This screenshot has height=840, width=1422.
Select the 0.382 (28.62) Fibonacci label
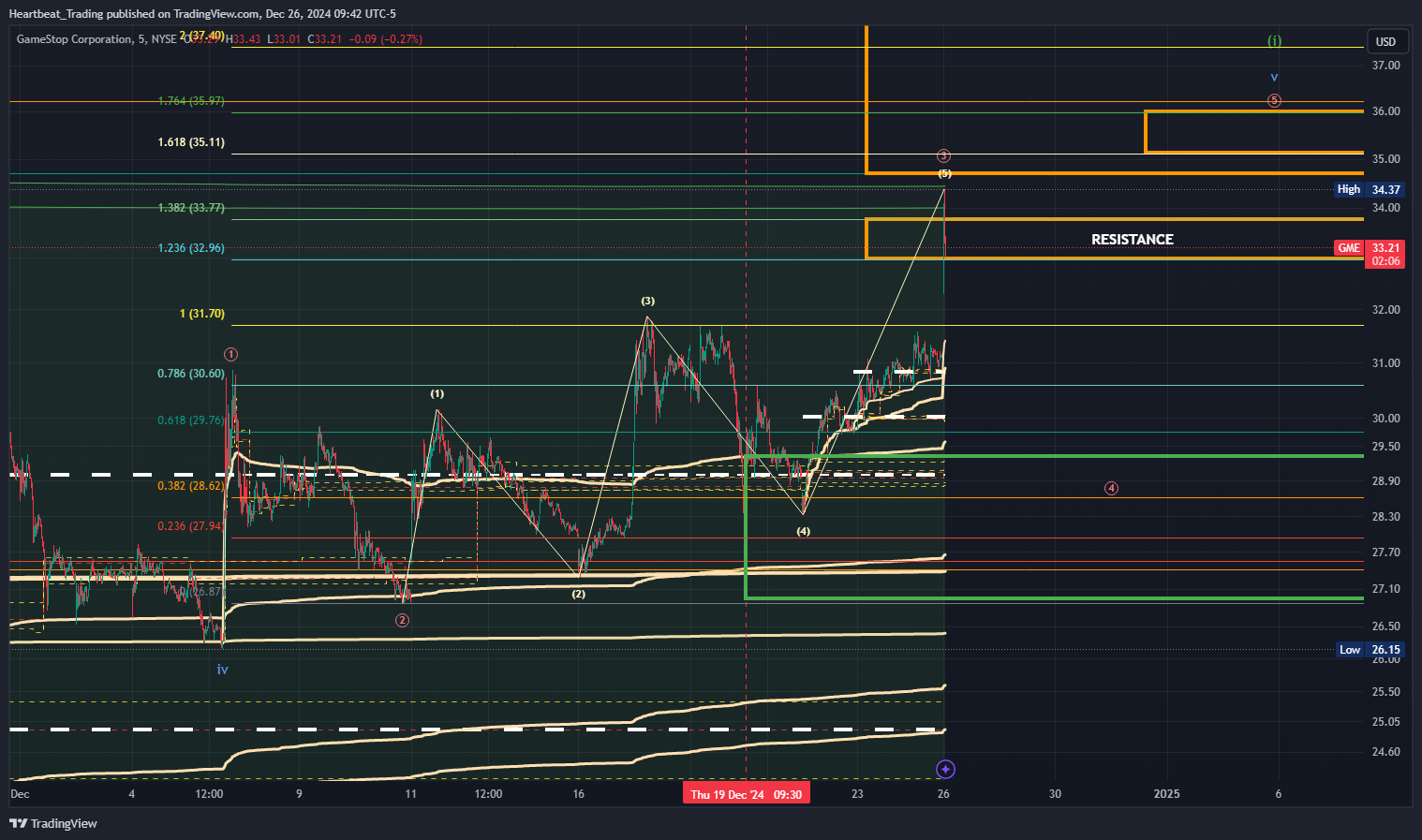coord(191,486)
